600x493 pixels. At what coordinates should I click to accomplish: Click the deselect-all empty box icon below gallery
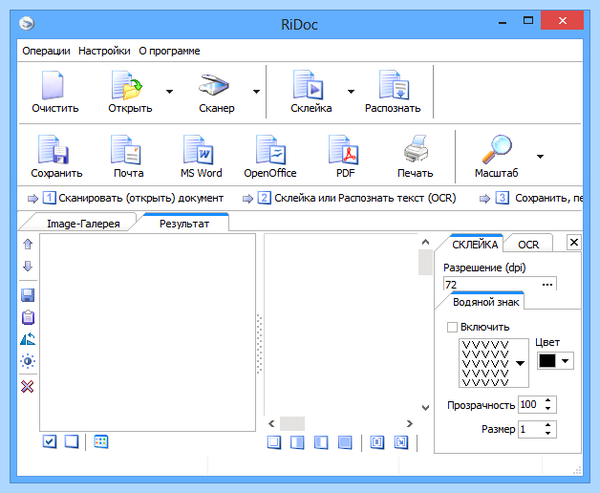coord(72,442)
